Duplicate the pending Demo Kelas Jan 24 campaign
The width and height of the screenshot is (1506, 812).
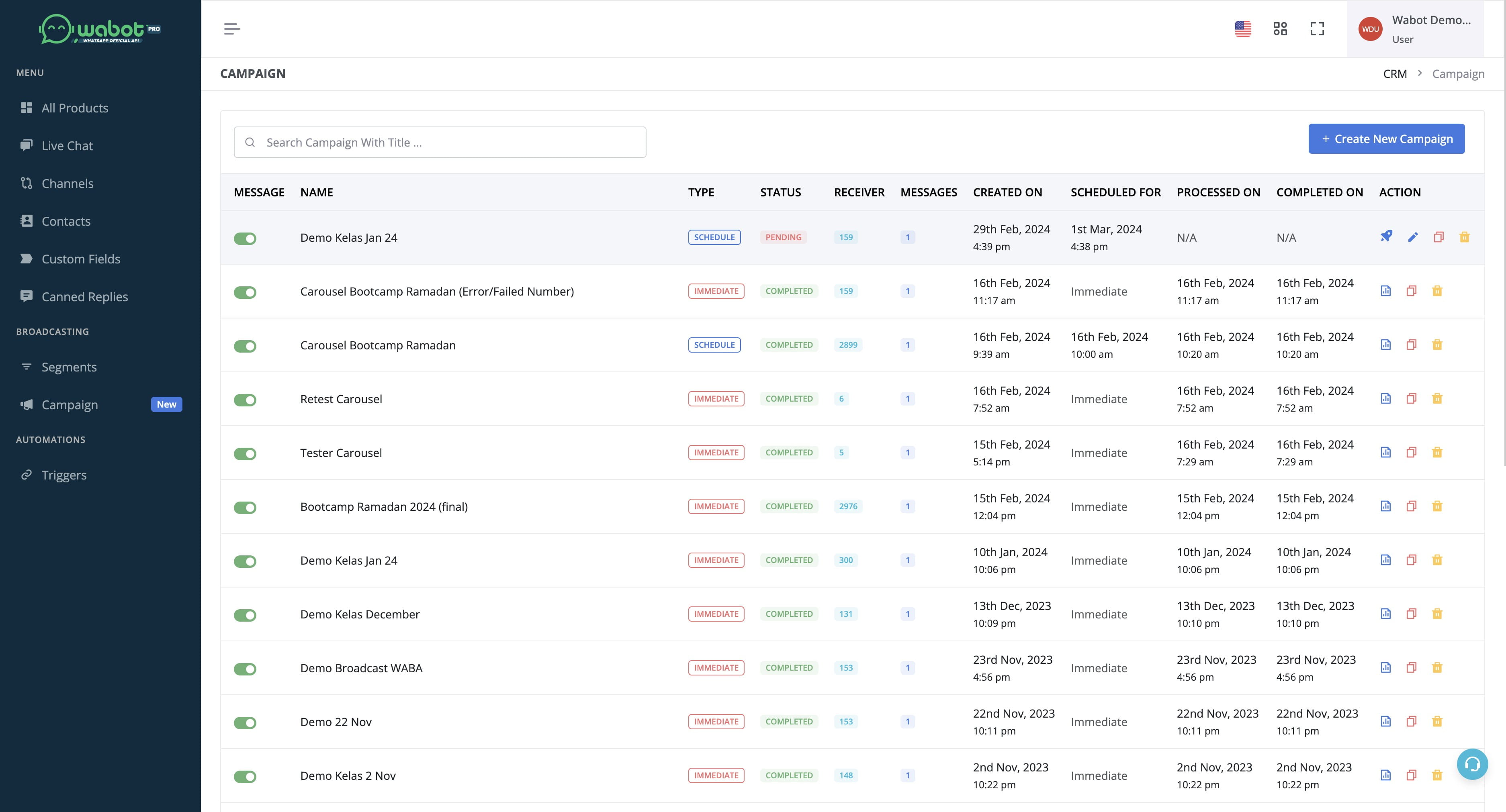tap(1439, 237)
